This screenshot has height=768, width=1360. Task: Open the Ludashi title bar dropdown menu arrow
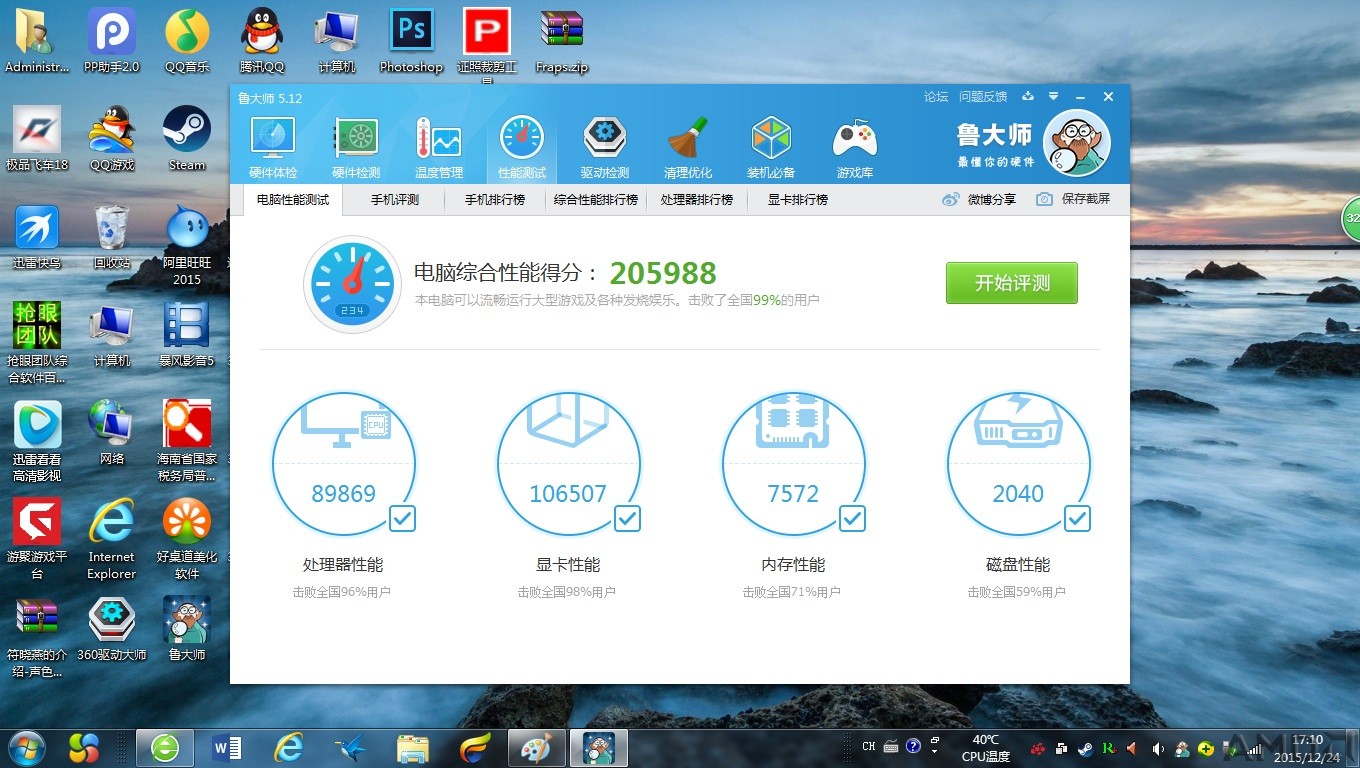click(x=1053, y=97)
